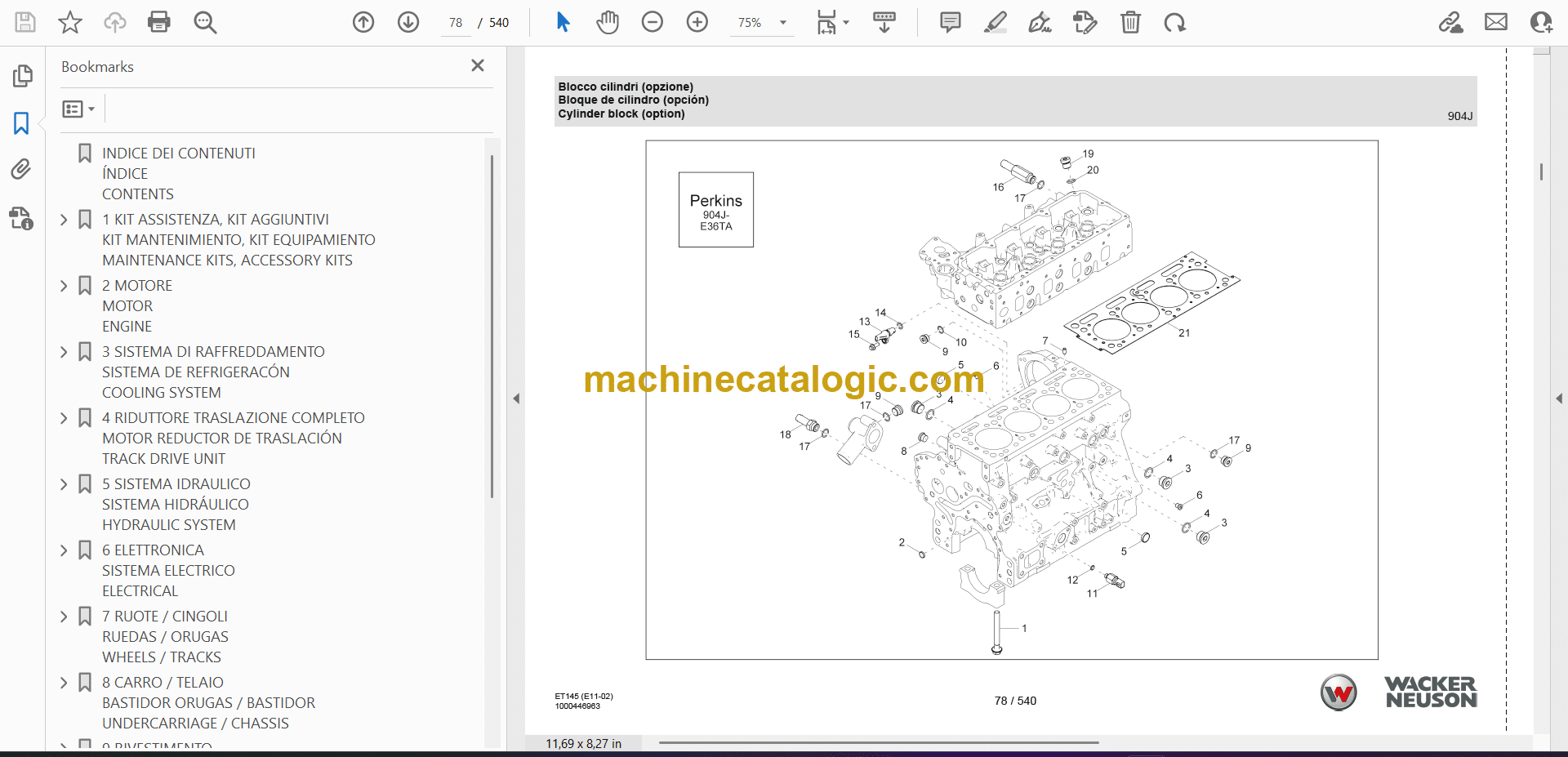Screen dimensions: 1568x757
Task: Add file to starred favorites
Action: click(70, 22)
